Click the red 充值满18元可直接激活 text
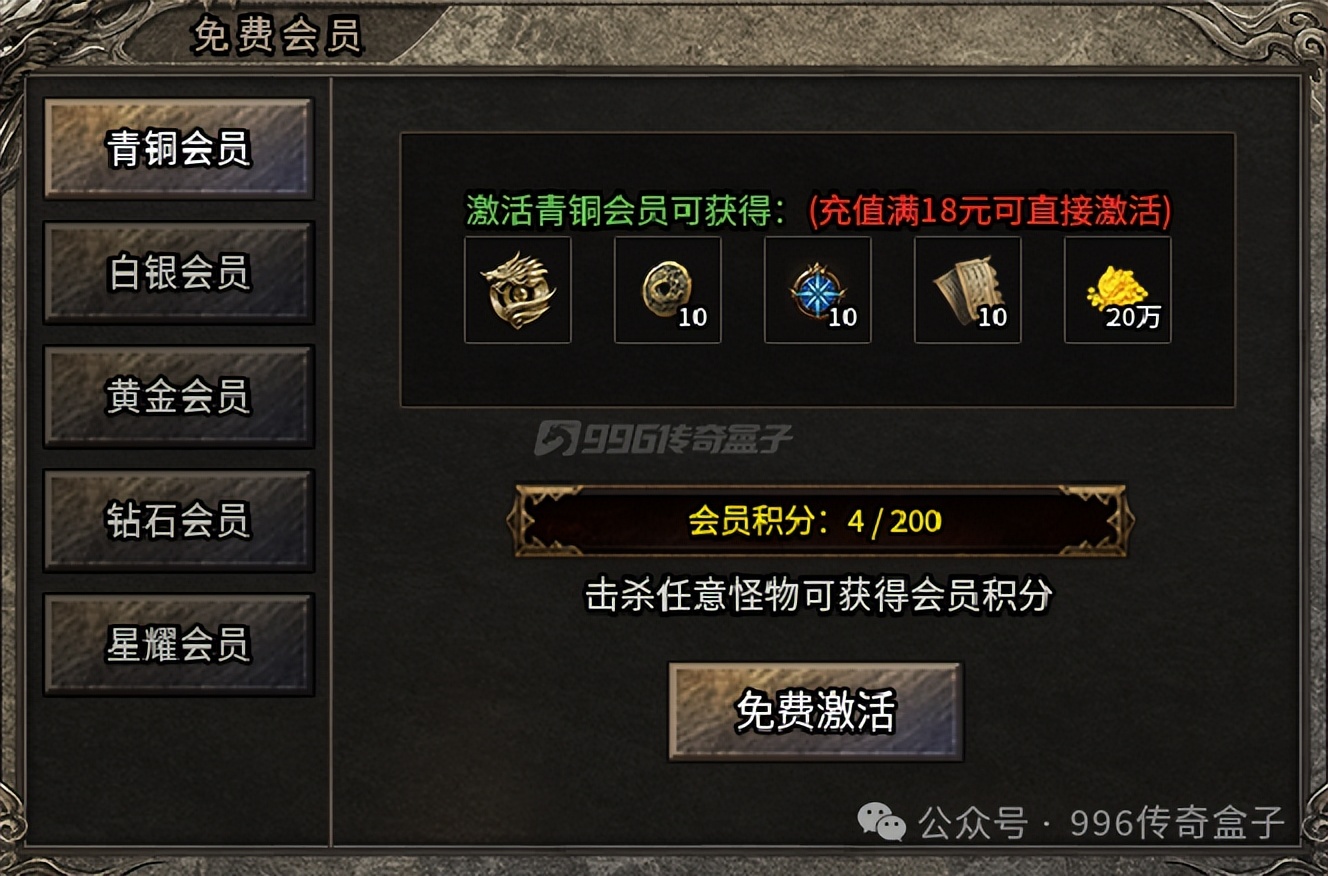 click(990, 211)
